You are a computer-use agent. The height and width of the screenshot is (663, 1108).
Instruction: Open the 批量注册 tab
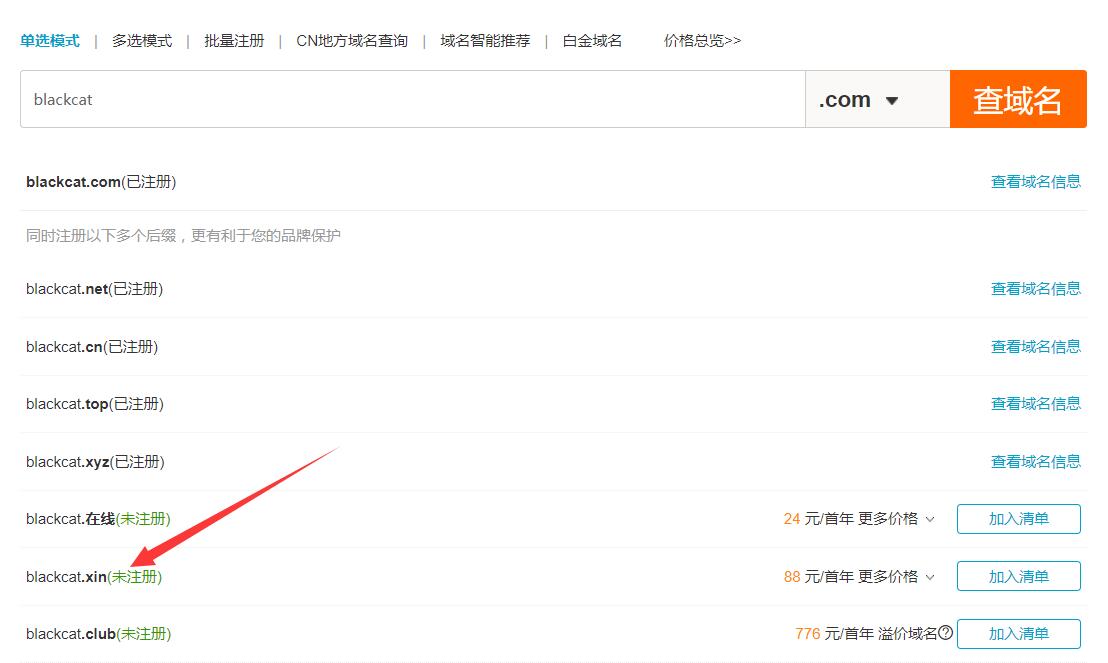coord(234,41)
